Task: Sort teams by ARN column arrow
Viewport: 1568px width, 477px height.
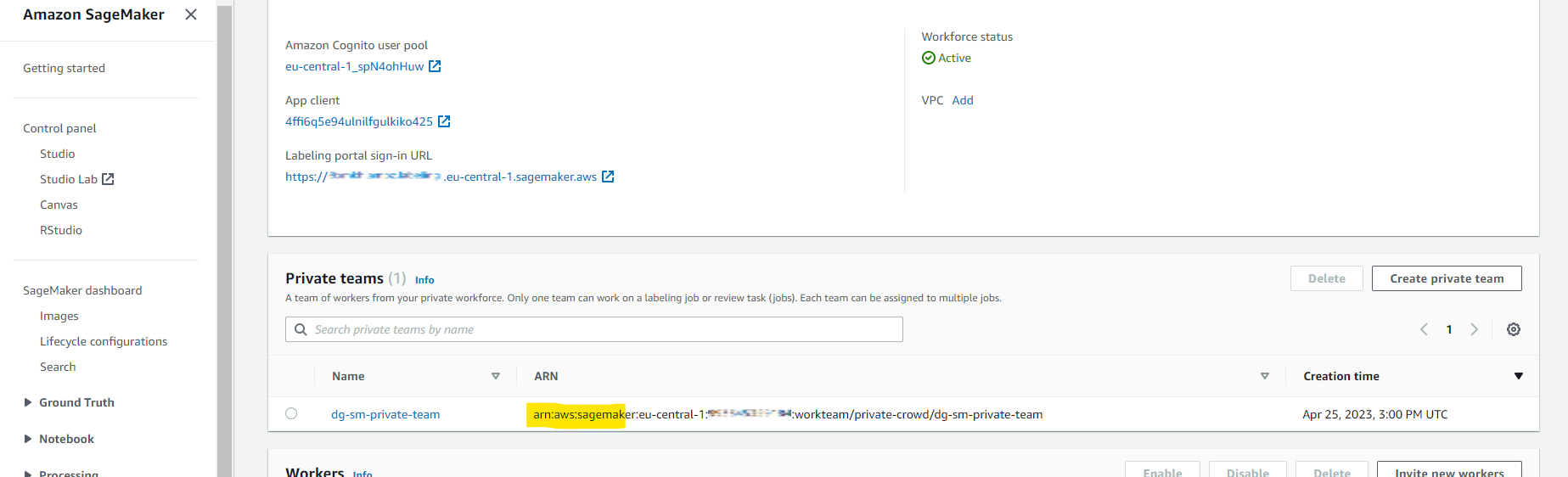Action: (x=1265, y=376)
